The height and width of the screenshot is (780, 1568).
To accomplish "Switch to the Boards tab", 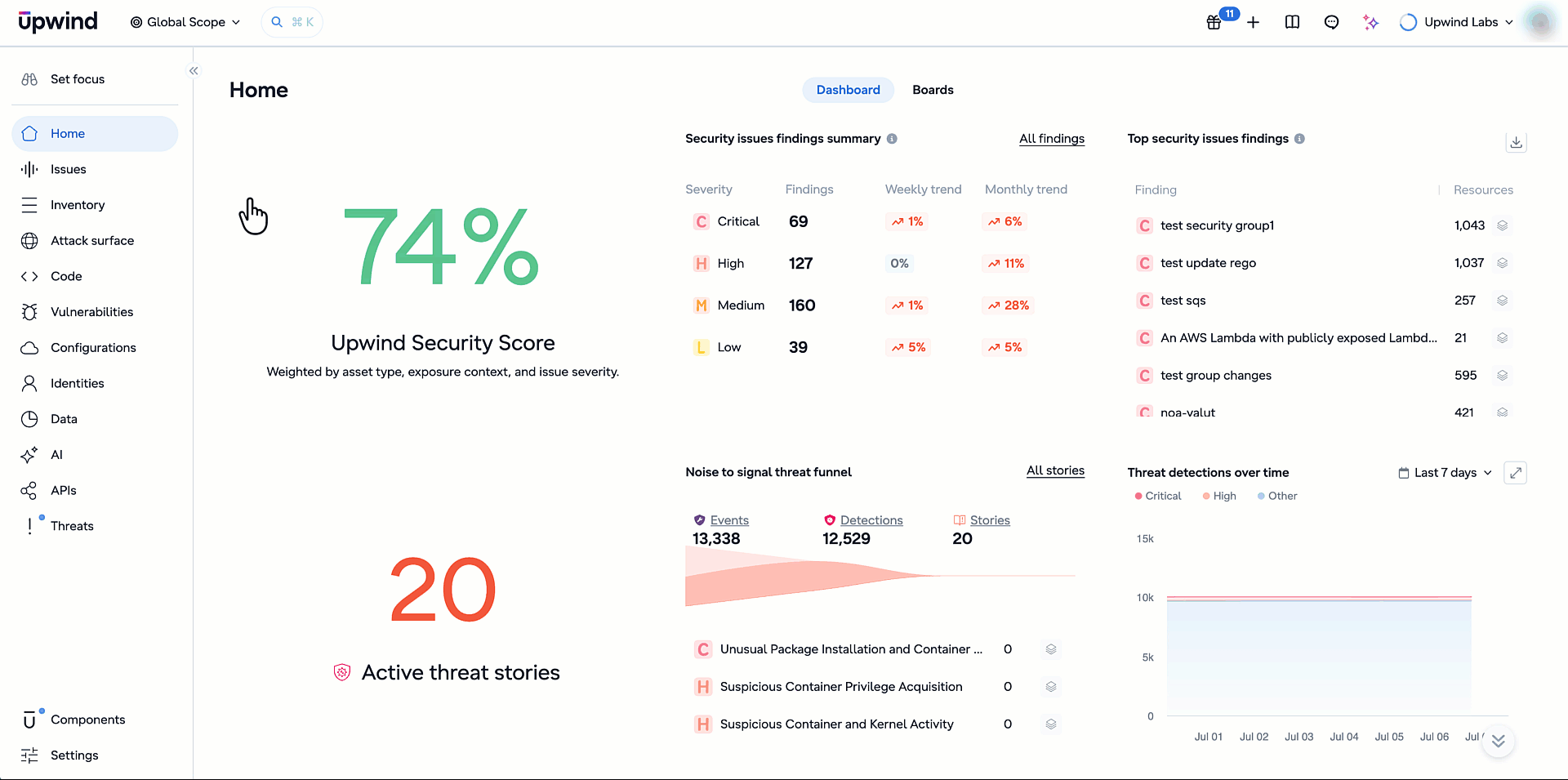I will pyautogui.click(x=933, y=90).
